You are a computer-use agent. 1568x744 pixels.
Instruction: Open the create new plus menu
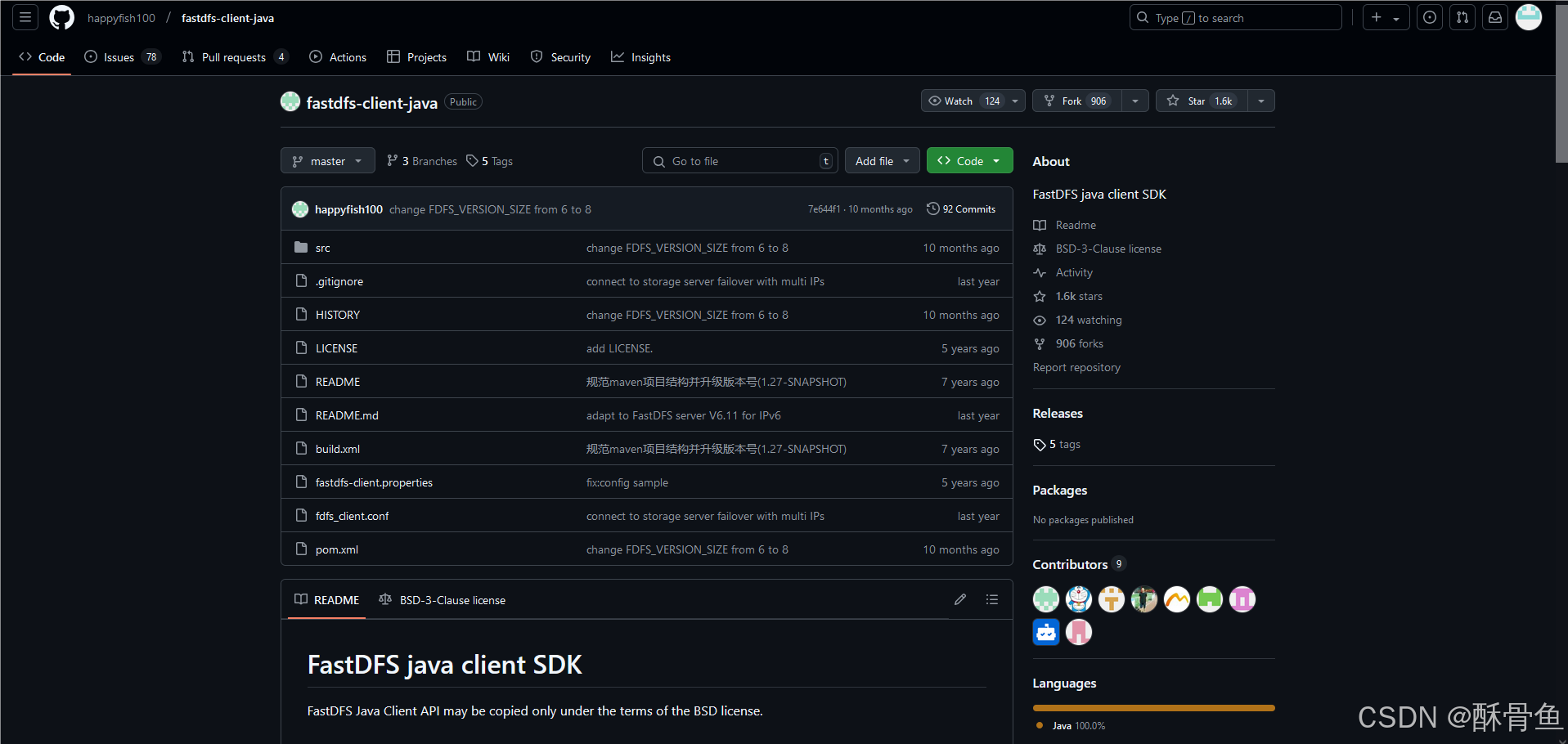(x=1386, y=17)
